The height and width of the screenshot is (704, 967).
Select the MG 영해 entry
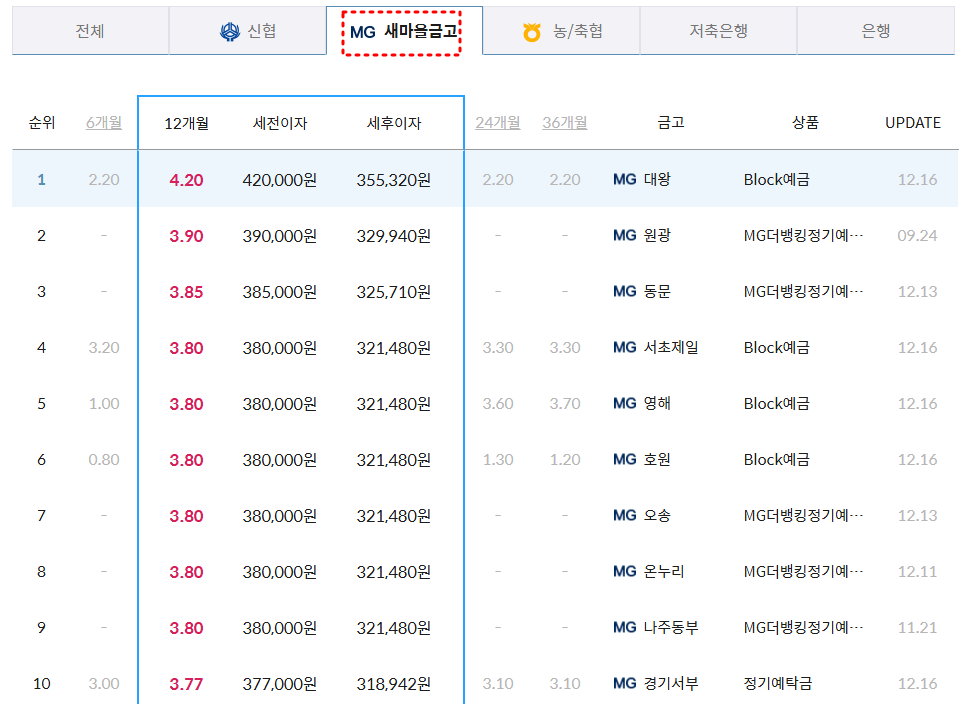click(641, 404)
